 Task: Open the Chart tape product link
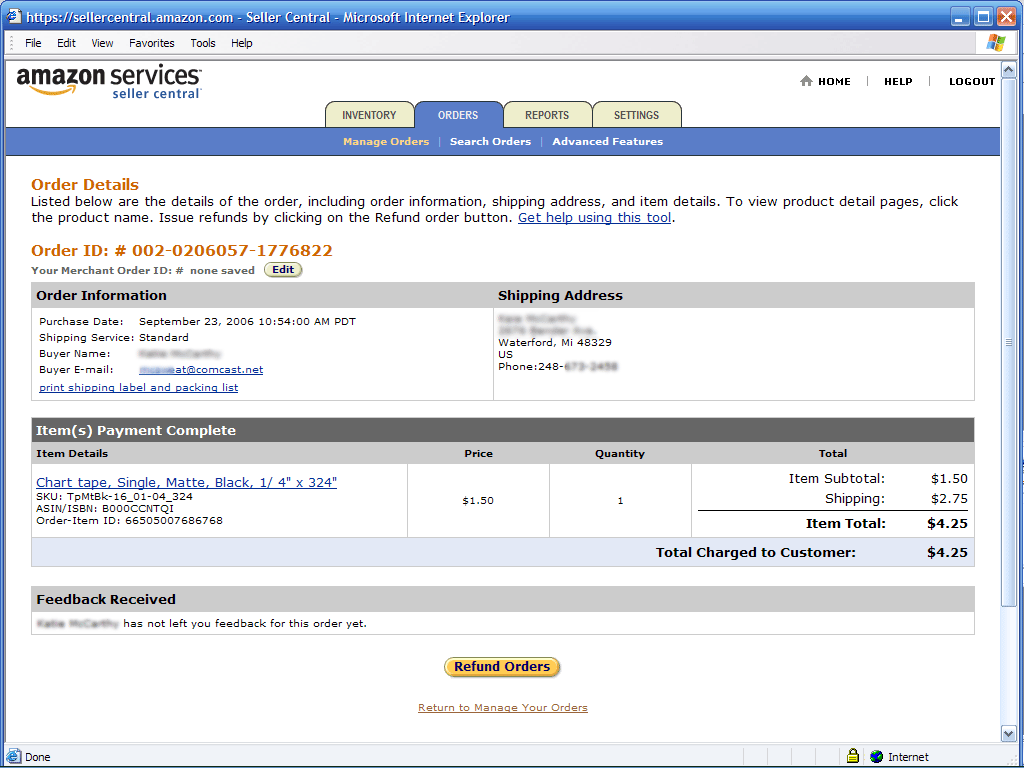pos(186,482)
